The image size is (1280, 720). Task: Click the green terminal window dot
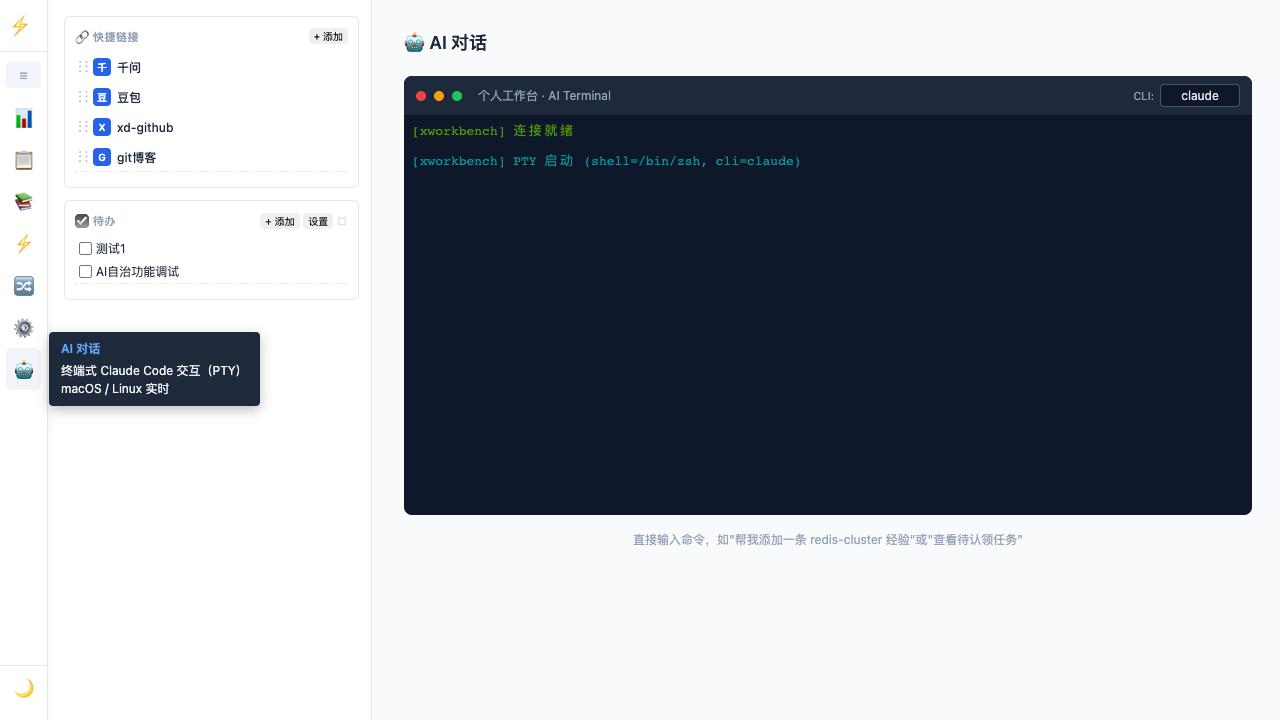[x=457, y=96]
